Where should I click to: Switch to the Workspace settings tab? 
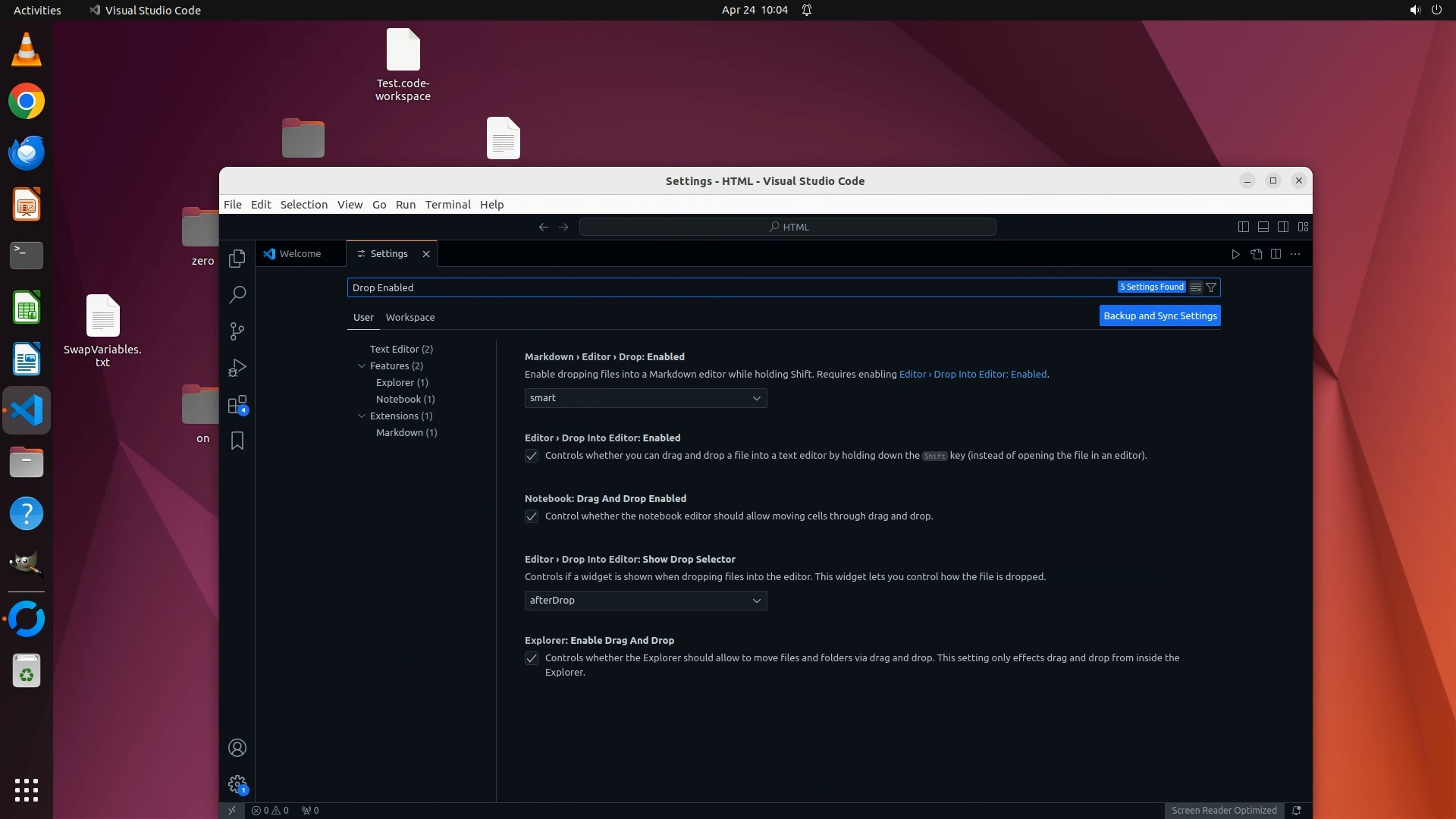point(409,317)
